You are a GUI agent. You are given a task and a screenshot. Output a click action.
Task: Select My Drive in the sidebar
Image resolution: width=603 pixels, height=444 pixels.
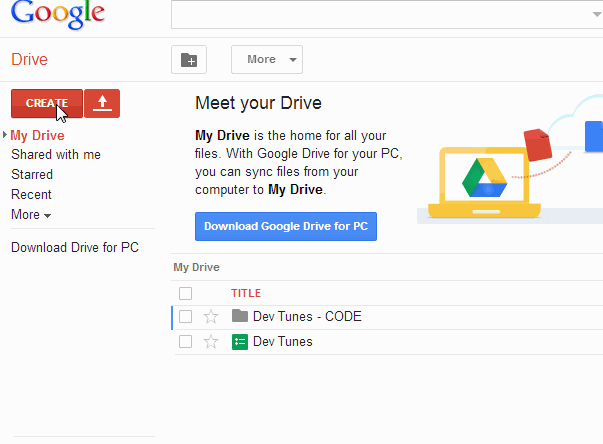[x=37, y=135]
